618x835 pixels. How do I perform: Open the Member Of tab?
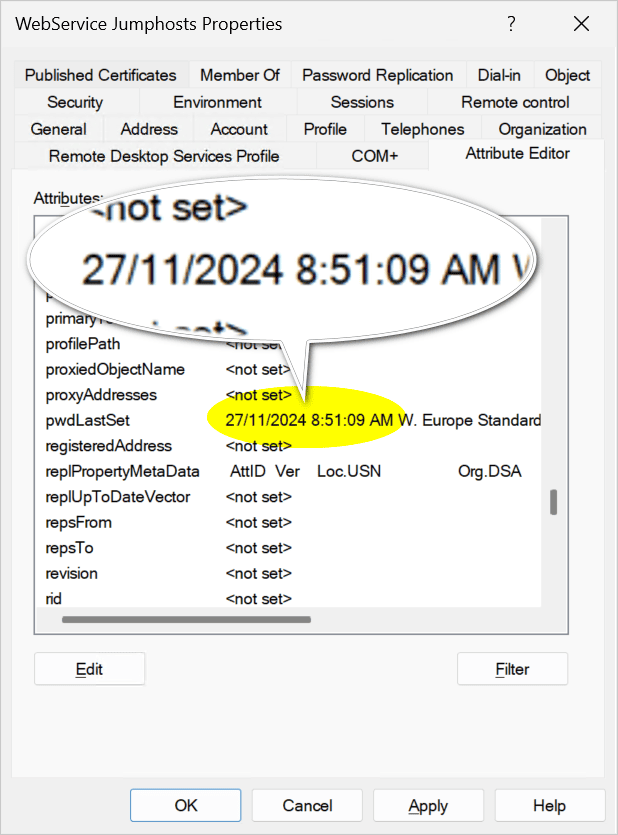pos(240,75)
